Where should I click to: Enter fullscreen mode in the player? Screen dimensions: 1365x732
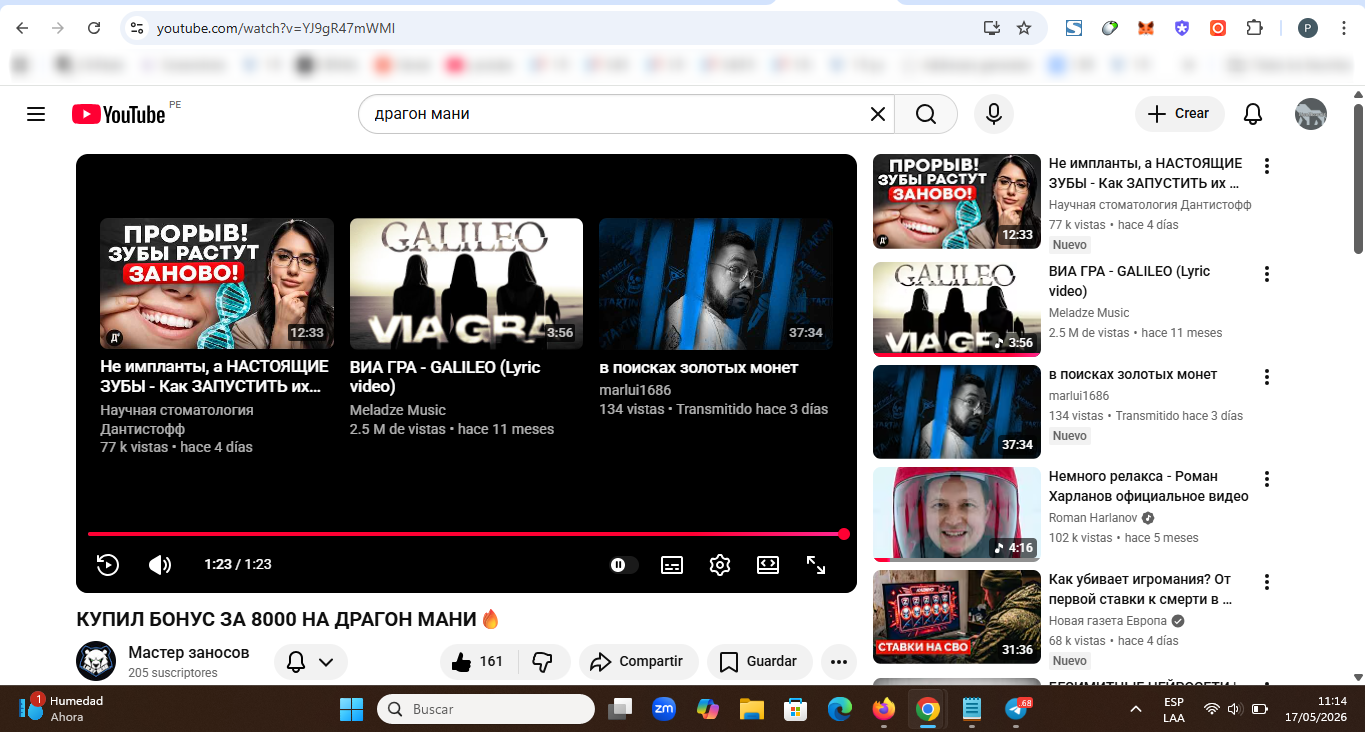pyautogui.click(x=816, y=565)
